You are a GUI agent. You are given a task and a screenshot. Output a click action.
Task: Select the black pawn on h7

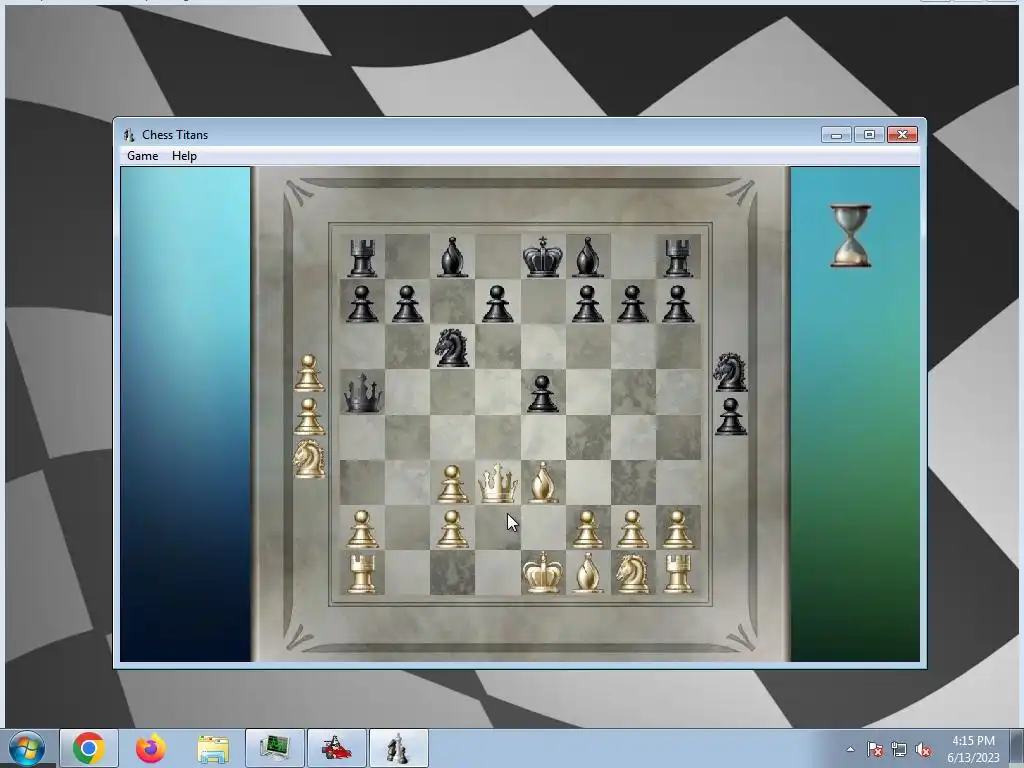pyautogui.click(x=678, y=304)
